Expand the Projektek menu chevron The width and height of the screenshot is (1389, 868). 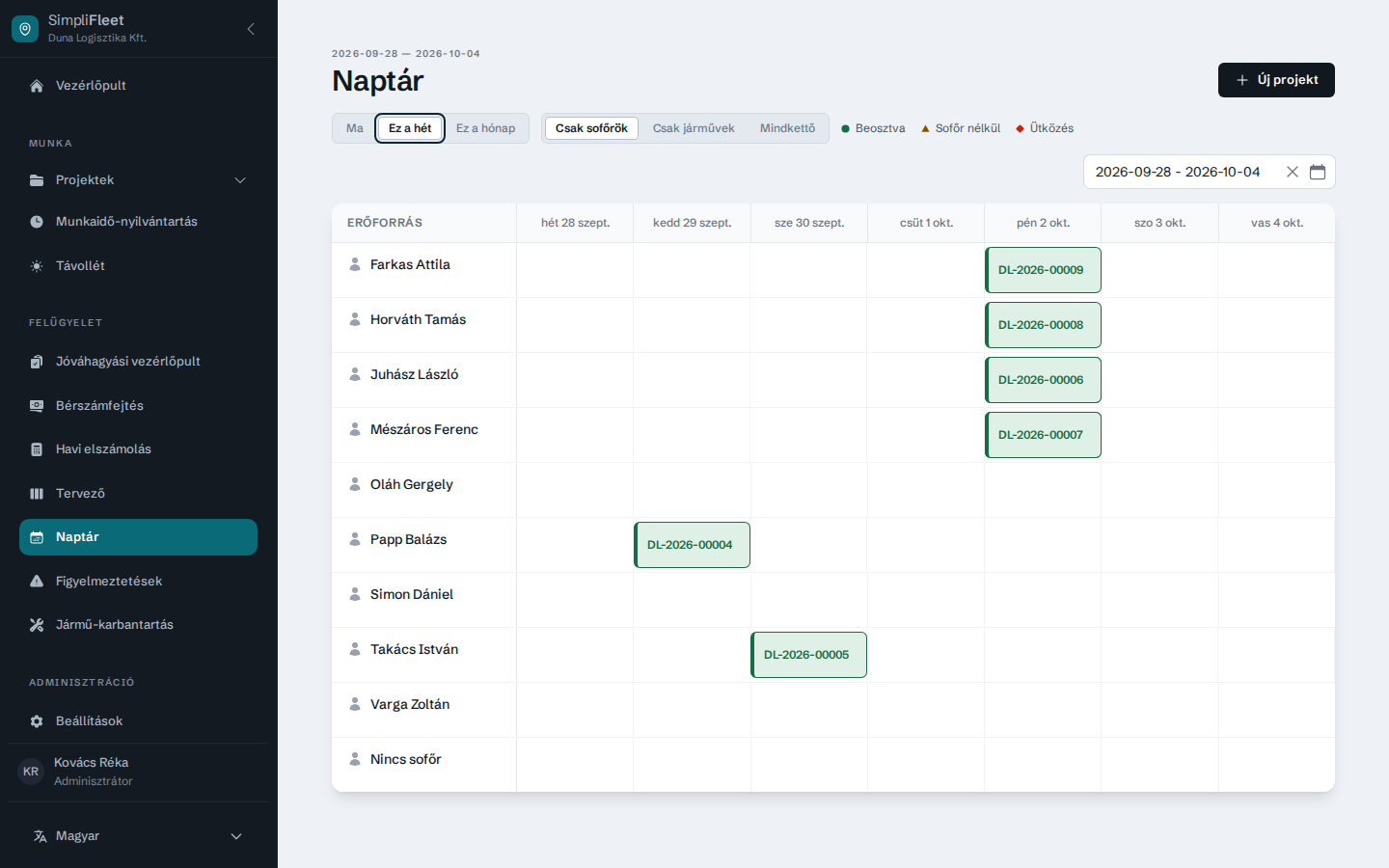click(240, 180)
